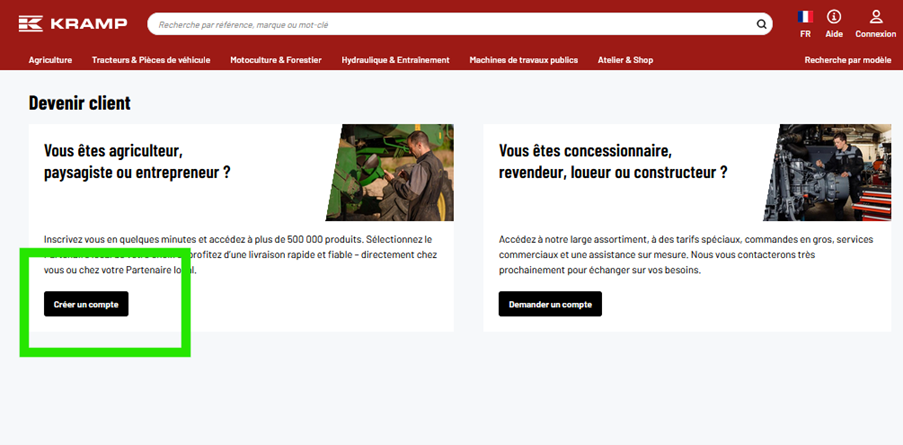Expand Hydraulique & Entraînement category
Viewport: 903px width, 445px height.
click(395, 60)
